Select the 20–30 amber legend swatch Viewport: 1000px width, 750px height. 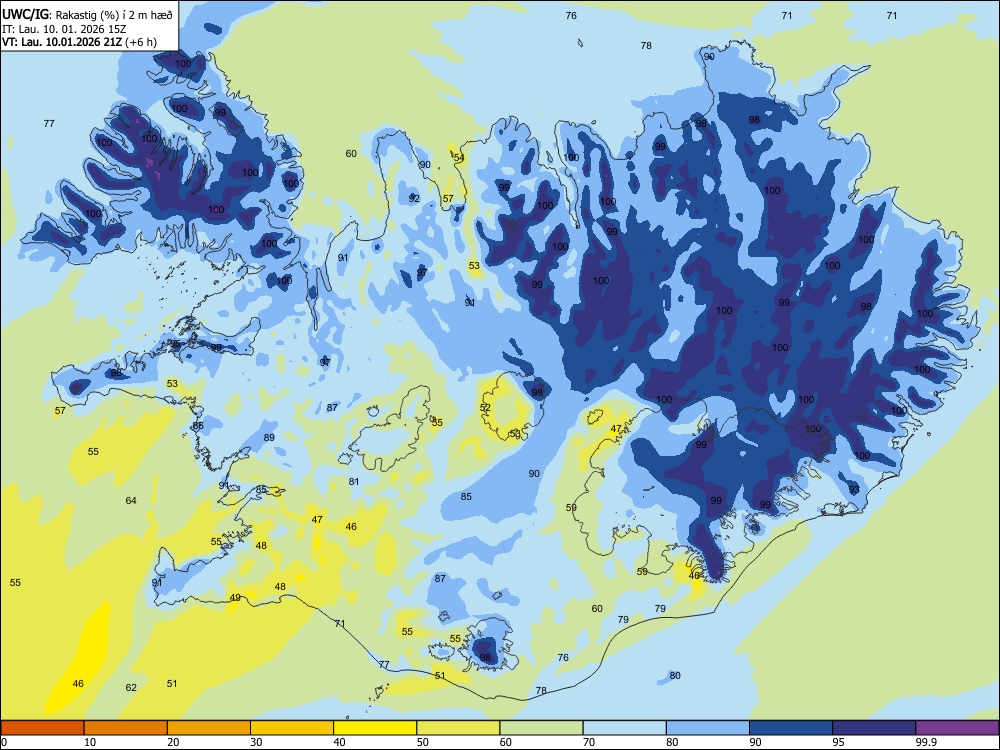click(209, 728)
